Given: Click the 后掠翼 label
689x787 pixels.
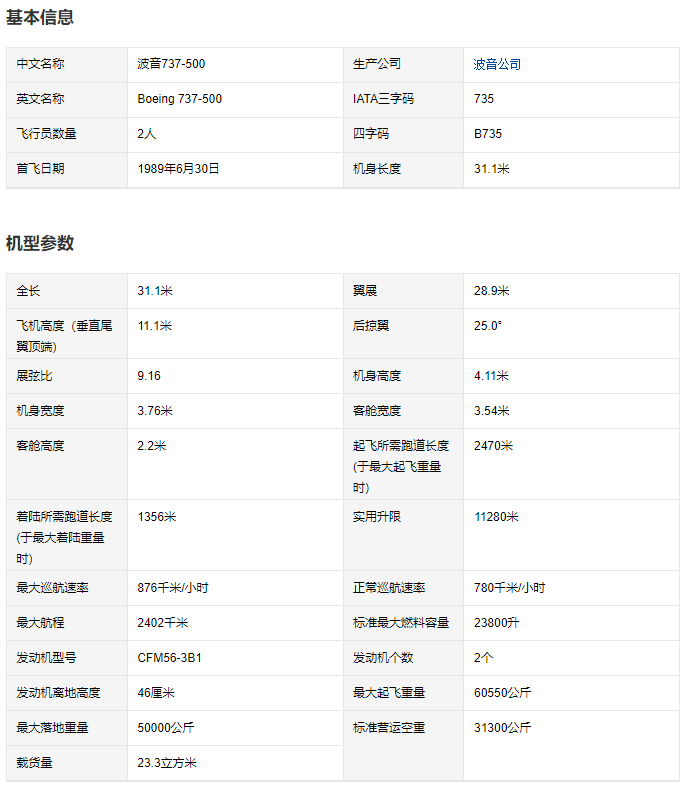Looking at the screenshot, I should click(x=371, y=326).
